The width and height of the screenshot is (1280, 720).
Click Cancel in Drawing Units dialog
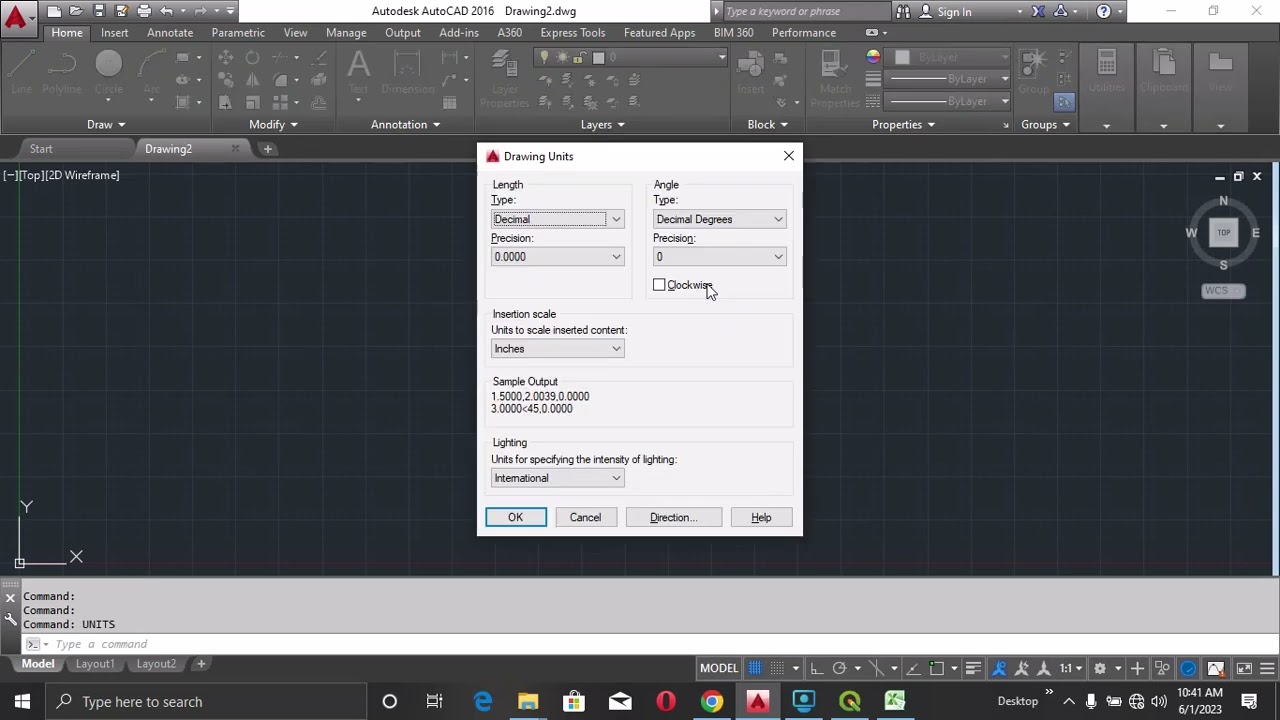click(x=585, y=518)
